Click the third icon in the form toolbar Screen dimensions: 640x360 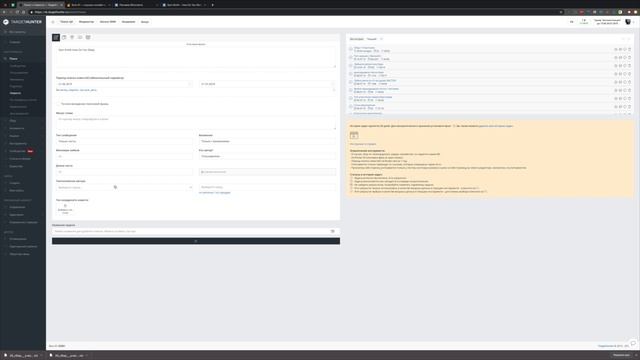pos(72,37)
